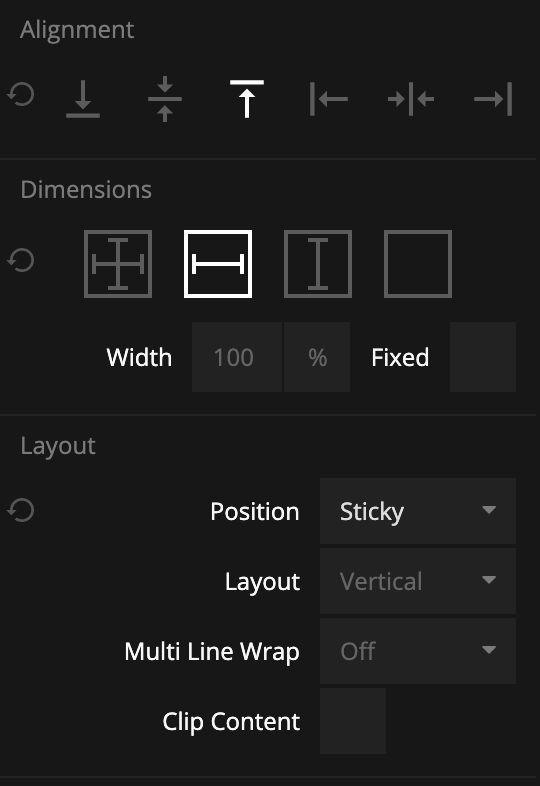Select the empty no-fill dimension mode

click(x=418, y=264)
